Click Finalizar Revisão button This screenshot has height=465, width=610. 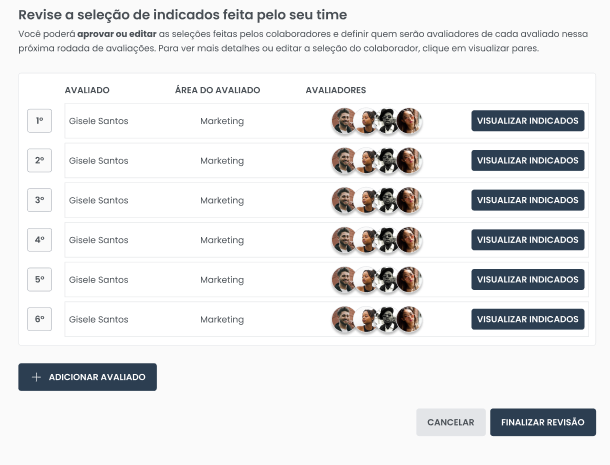point(542,422)
